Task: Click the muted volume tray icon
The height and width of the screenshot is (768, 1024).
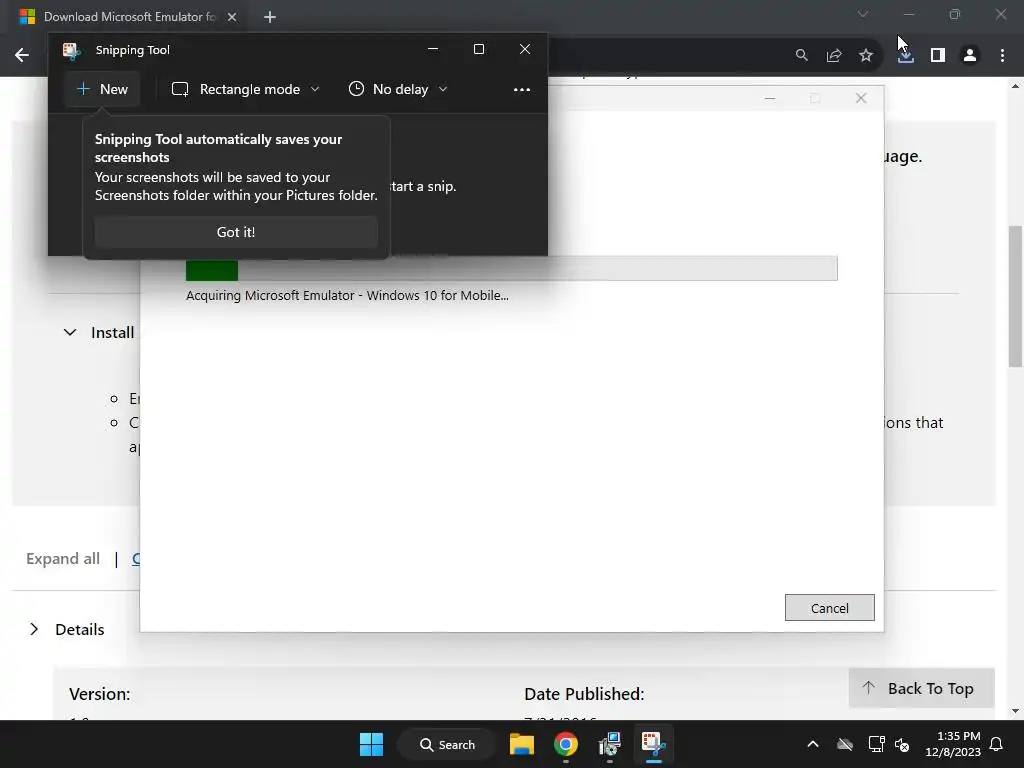Action: (x=903, y=744)
